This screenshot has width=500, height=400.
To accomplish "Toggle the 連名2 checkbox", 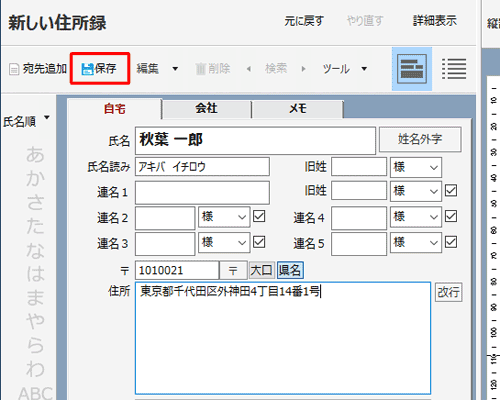I will tap(259, 216).
